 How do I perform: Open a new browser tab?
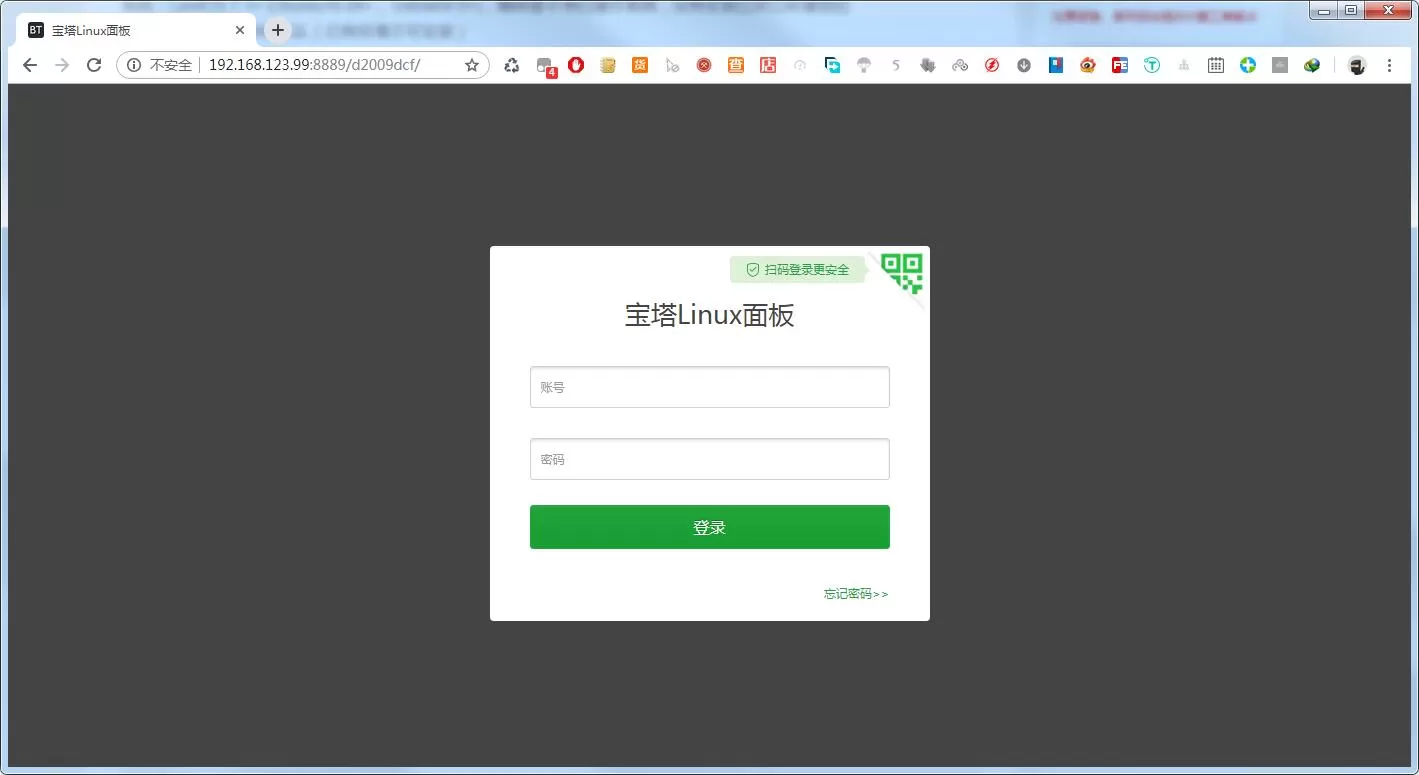(278, 30)
